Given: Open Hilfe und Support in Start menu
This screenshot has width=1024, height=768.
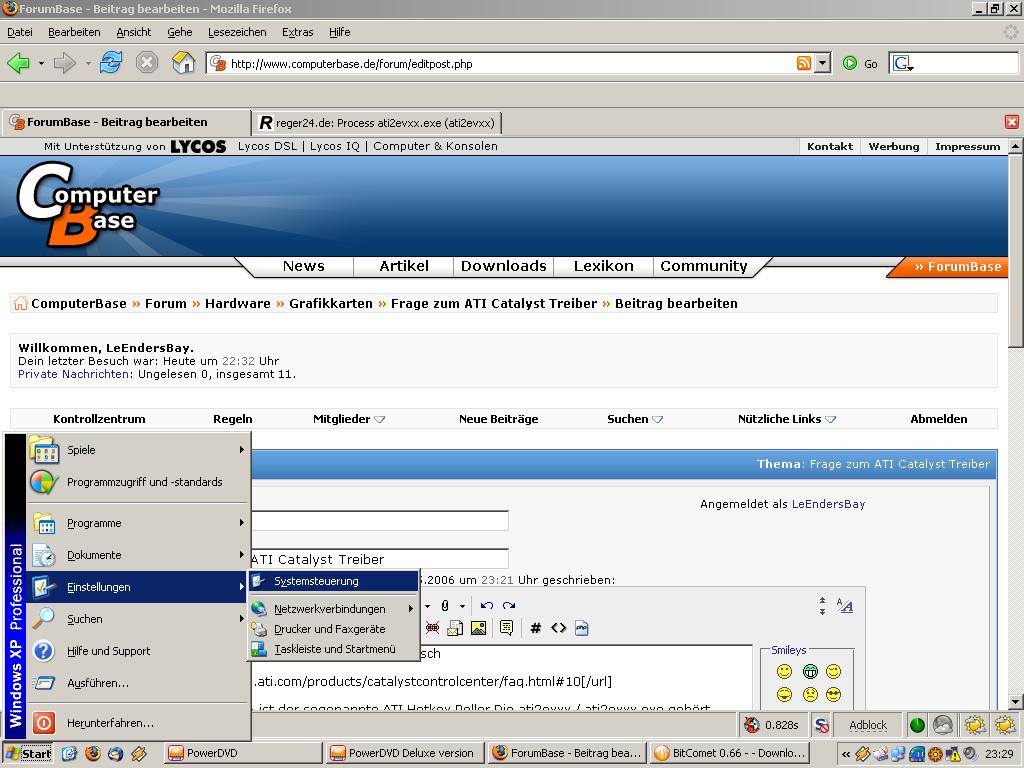Looking at the screenshot, I should pyautogui.click(x=138, y=651).
